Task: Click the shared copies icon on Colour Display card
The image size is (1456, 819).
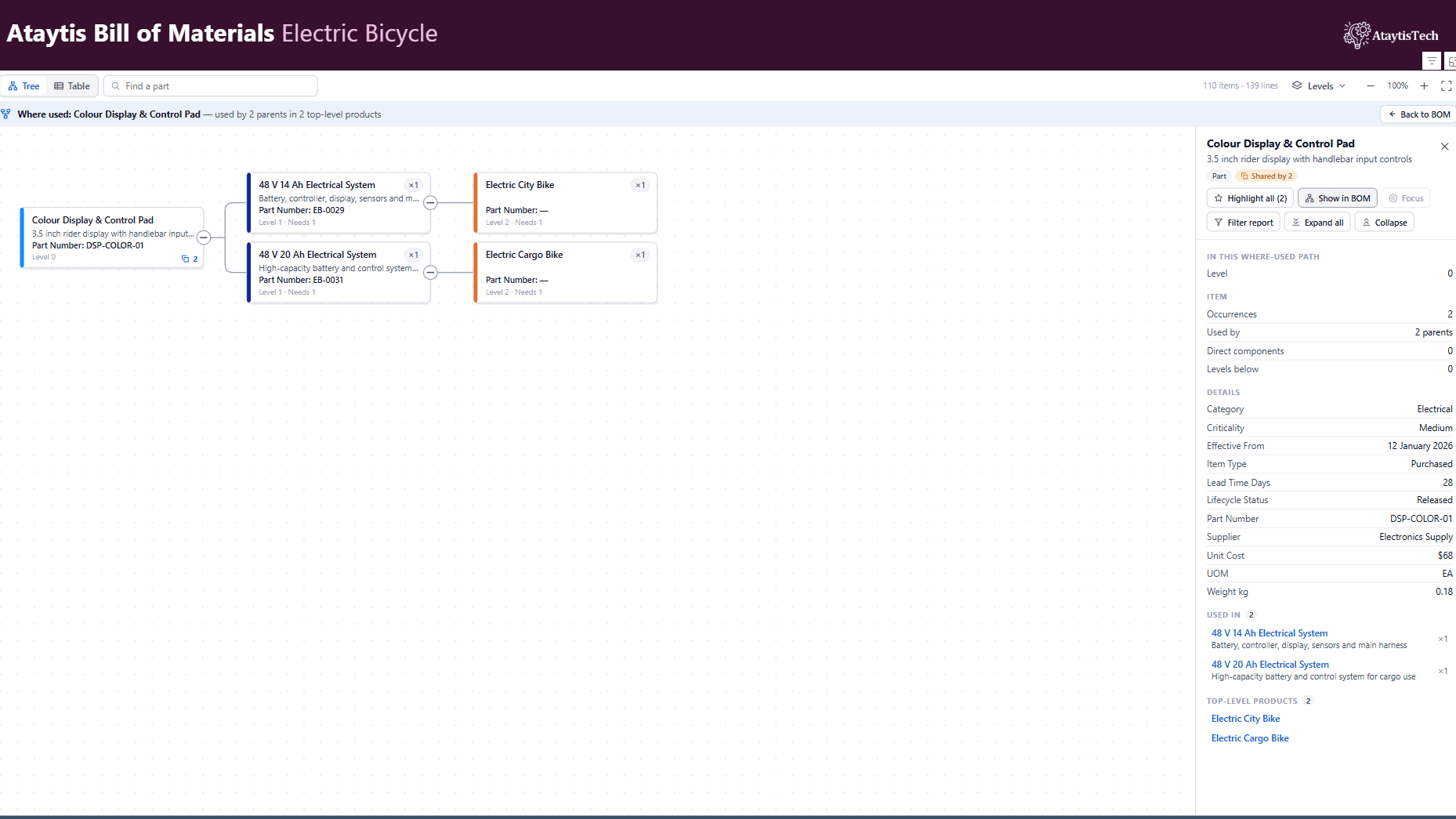Action: (186, 259)
